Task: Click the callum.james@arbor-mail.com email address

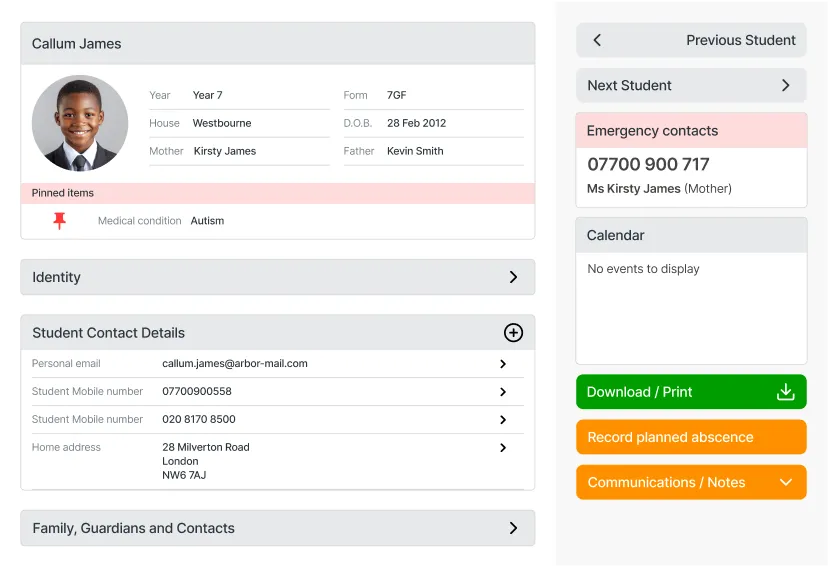Action: point(235,364)
